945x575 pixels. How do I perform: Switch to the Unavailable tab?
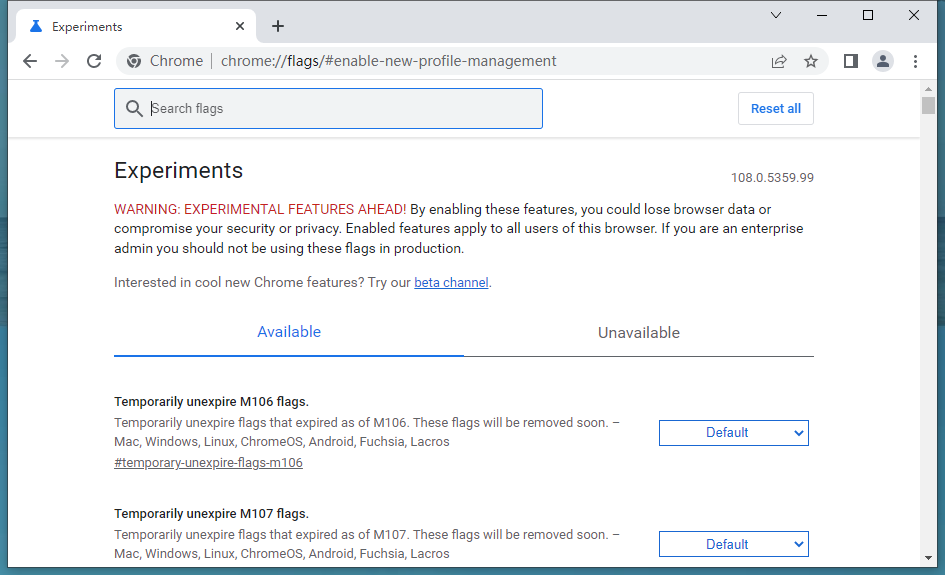pyautogui.click(x=638, y=333)
